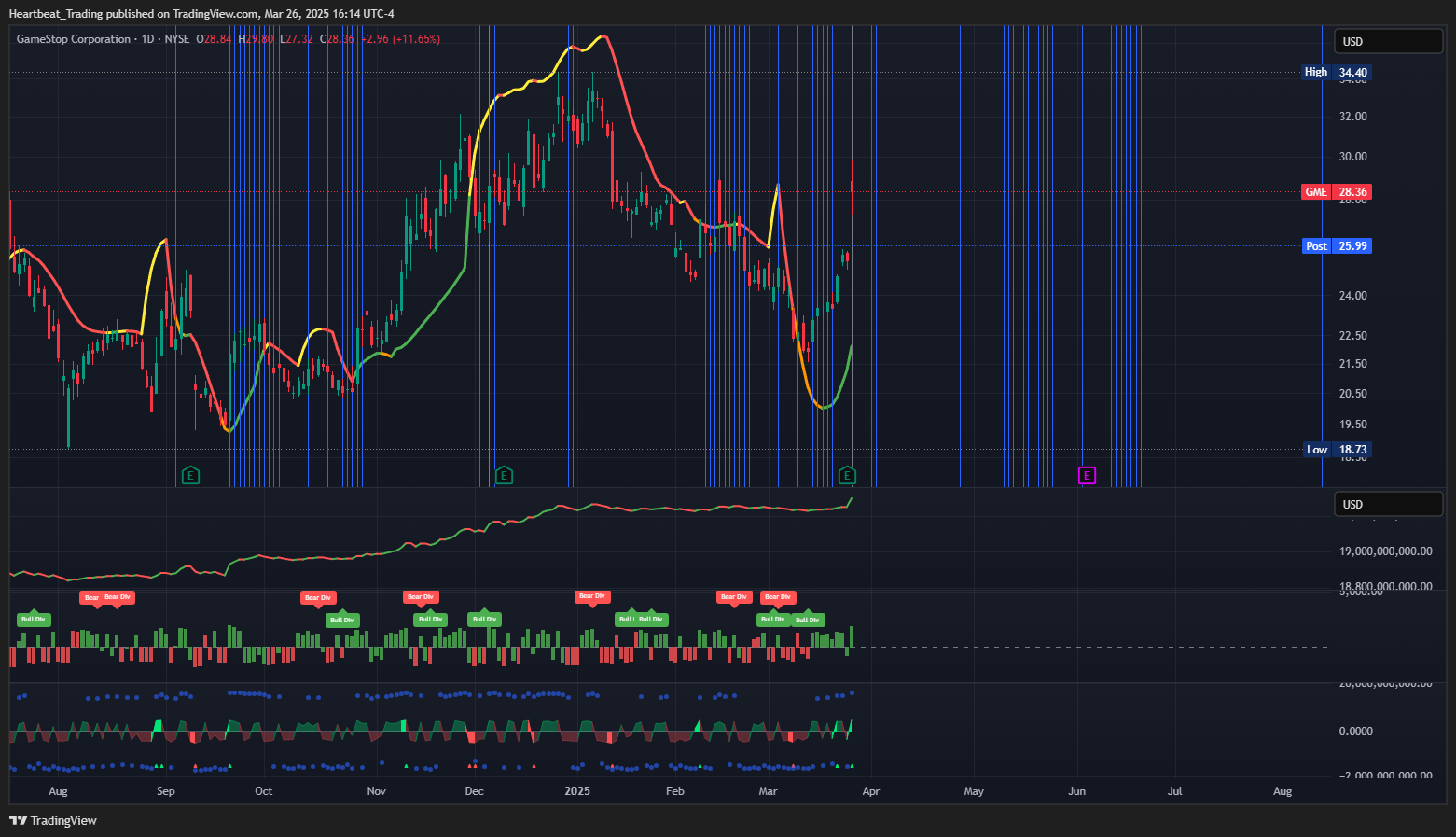Click the Bull Div label in late October
1456x837 pixels.
coord(341,620)
